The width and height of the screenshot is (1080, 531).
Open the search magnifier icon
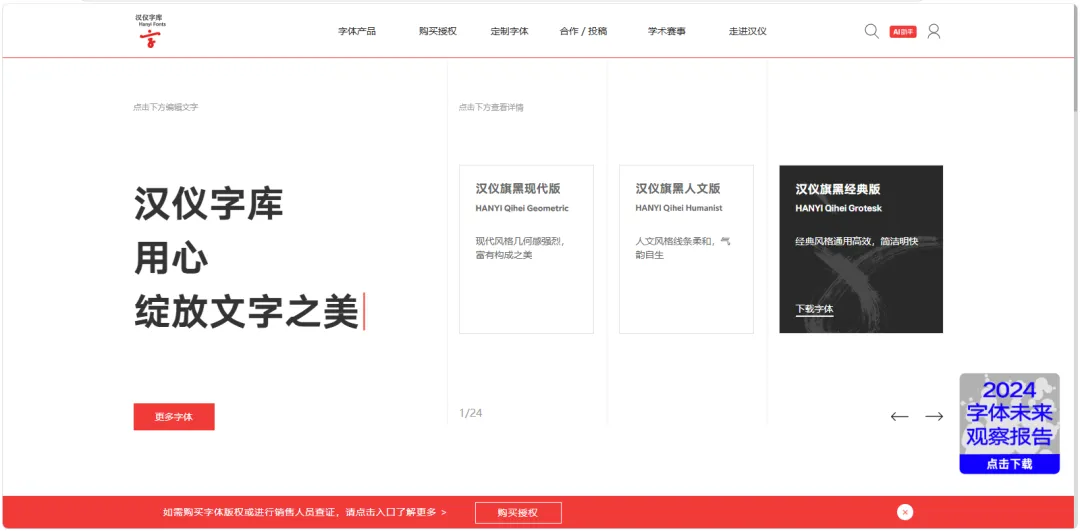[871, 32]
